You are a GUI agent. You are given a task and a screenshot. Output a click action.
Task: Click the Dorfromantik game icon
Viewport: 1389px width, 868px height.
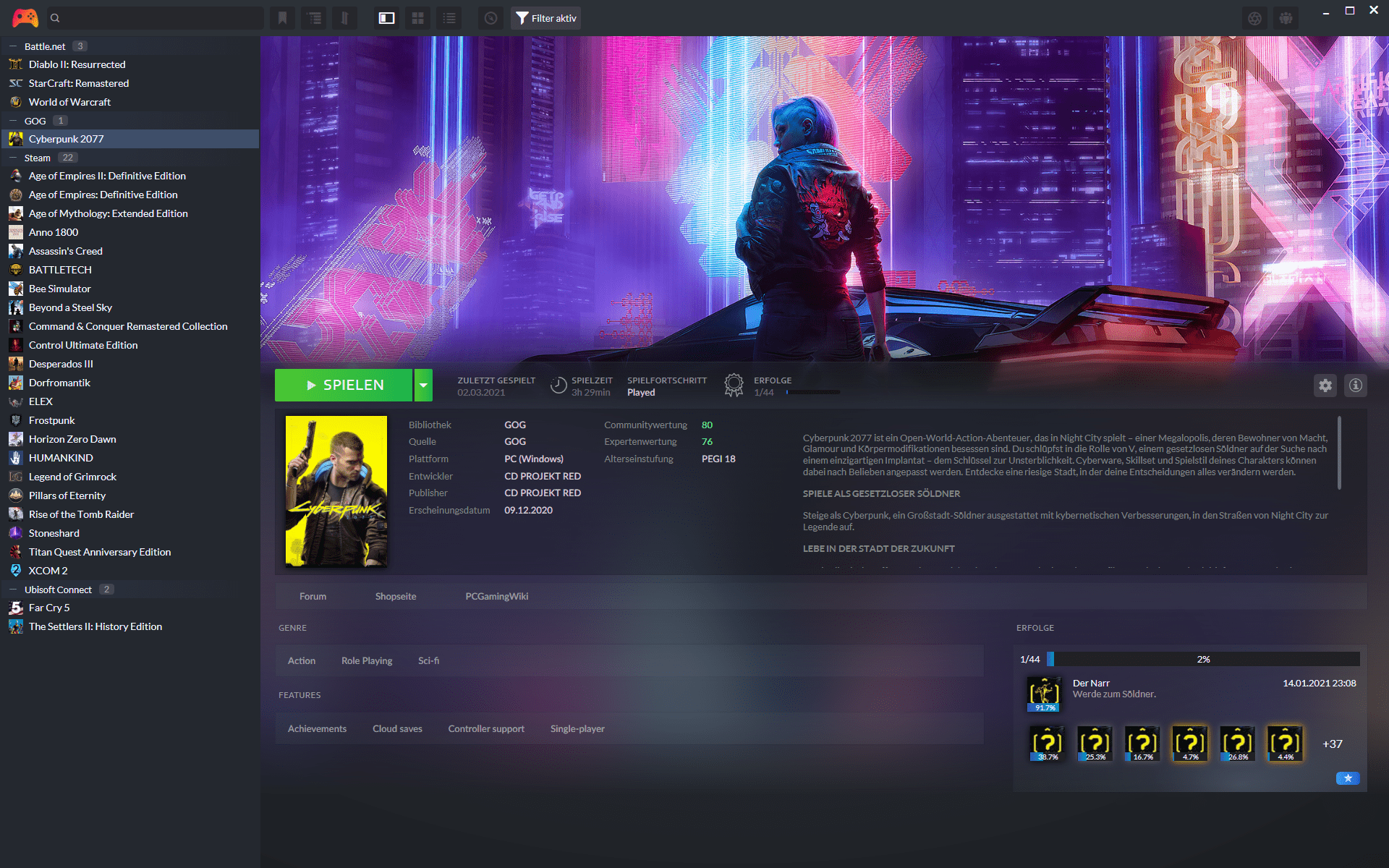16,383
